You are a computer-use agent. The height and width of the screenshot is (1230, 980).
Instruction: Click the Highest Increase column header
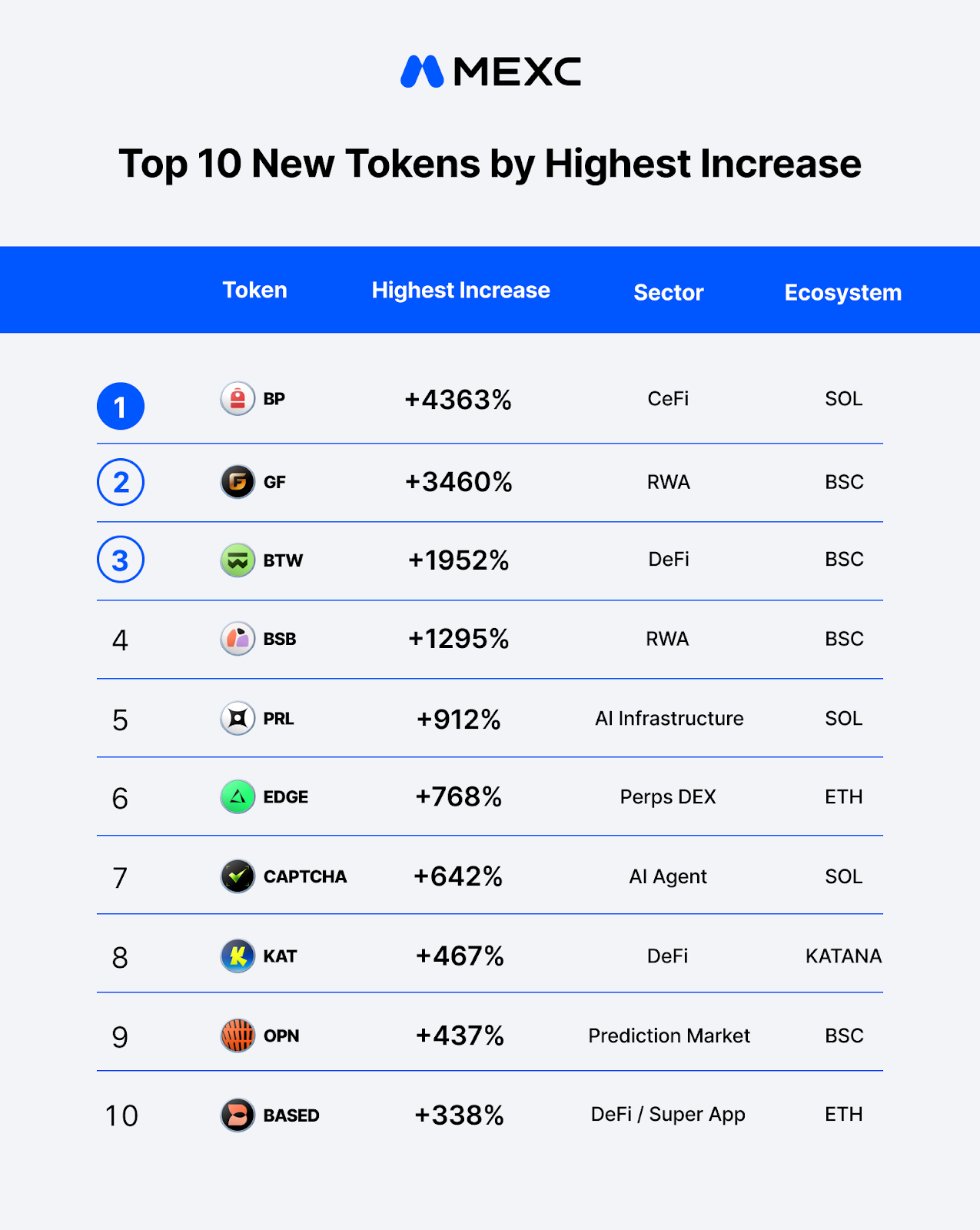460,291
